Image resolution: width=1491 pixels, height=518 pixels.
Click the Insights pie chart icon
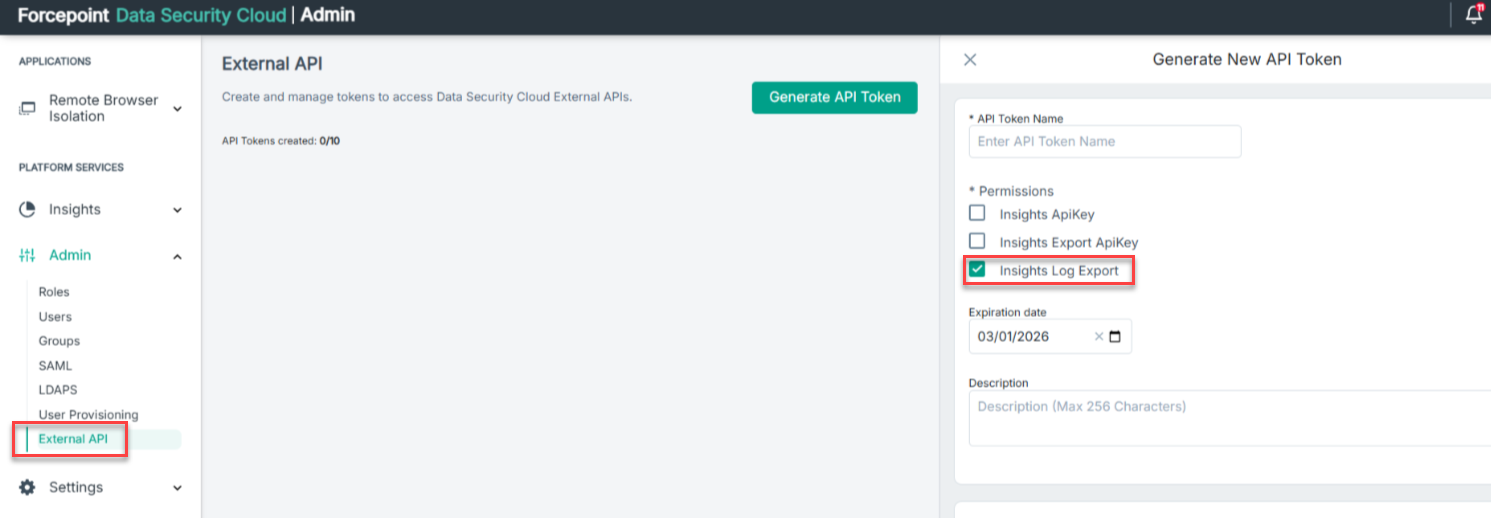pyautogui.click(x=28, y=209)
